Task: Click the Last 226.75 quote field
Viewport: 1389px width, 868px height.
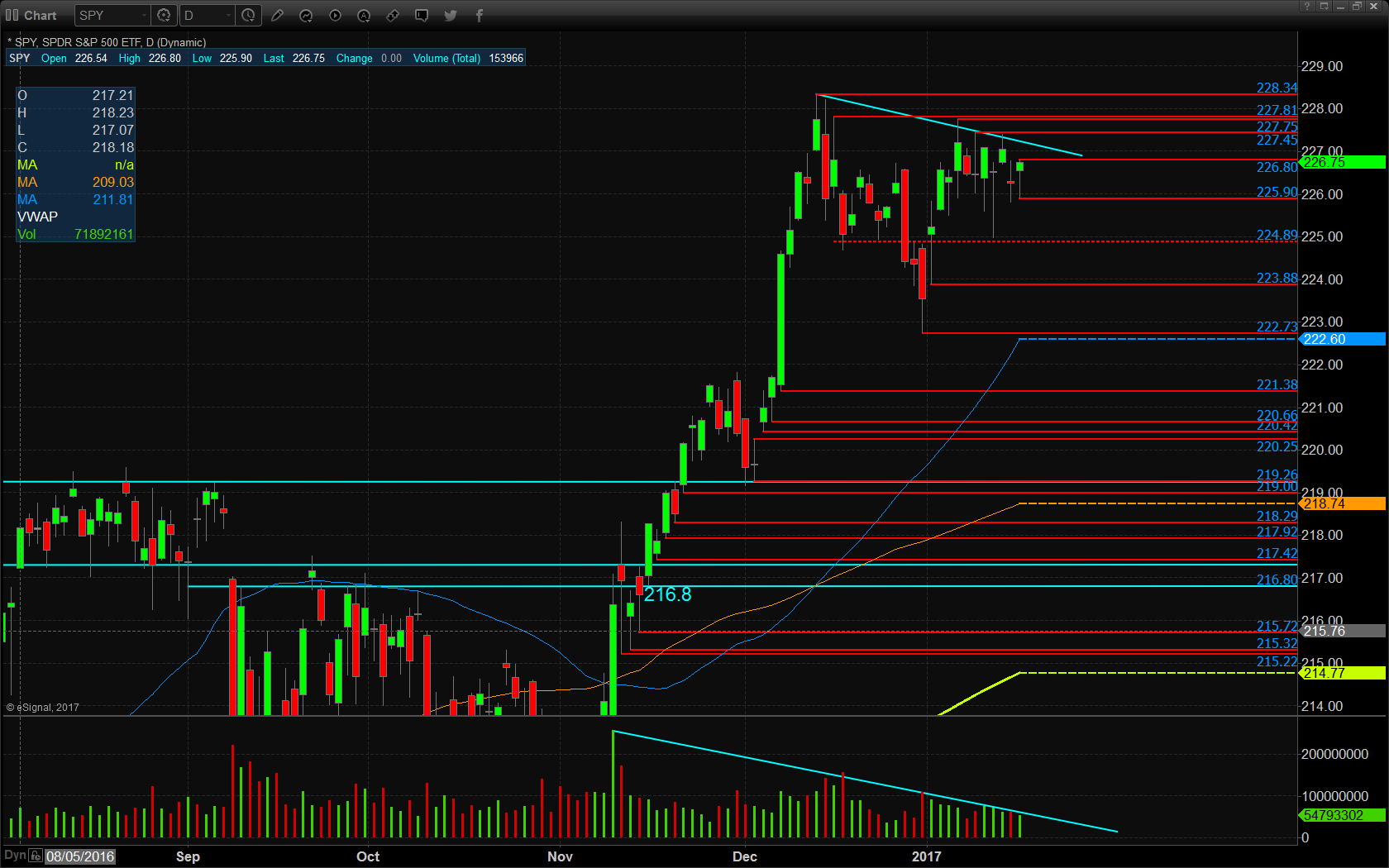Action: coord(294,58)
